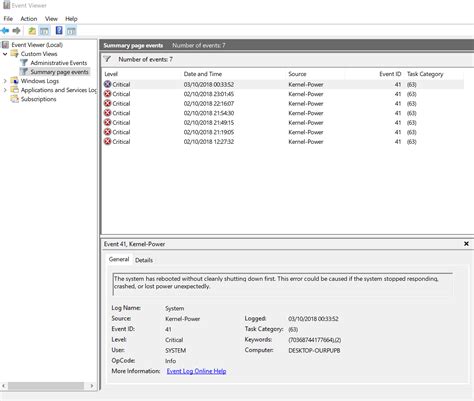Collapse the Custom Views tree node
This screenshot has height=401, width=474.
(5, 54)
